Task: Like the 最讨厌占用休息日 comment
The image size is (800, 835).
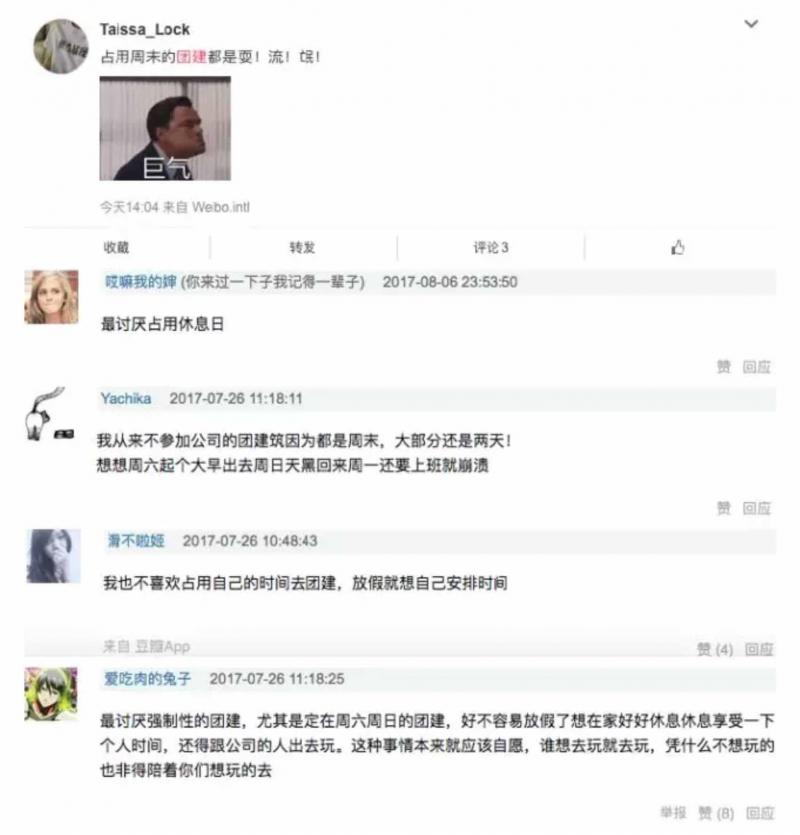Action: pyautogui.click(x=723, y=366)
